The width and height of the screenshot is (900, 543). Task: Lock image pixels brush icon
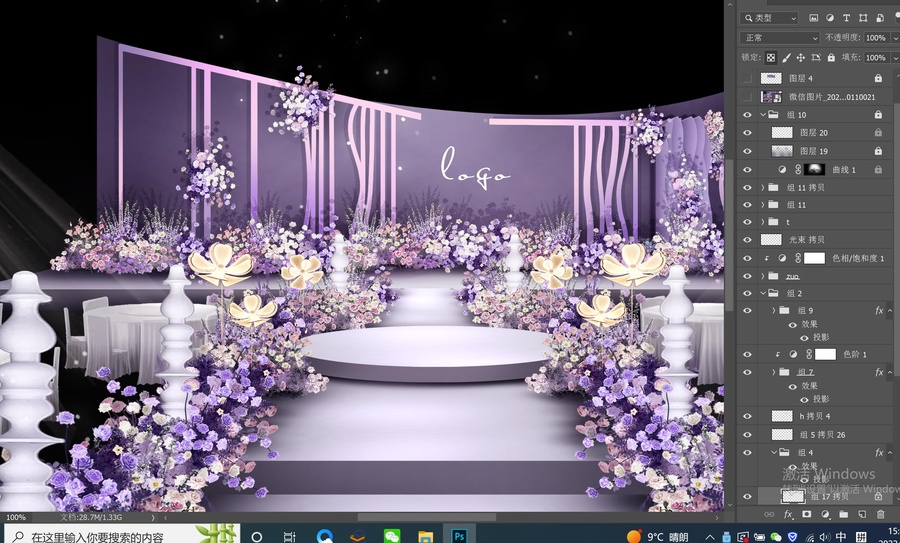(786, 57)
